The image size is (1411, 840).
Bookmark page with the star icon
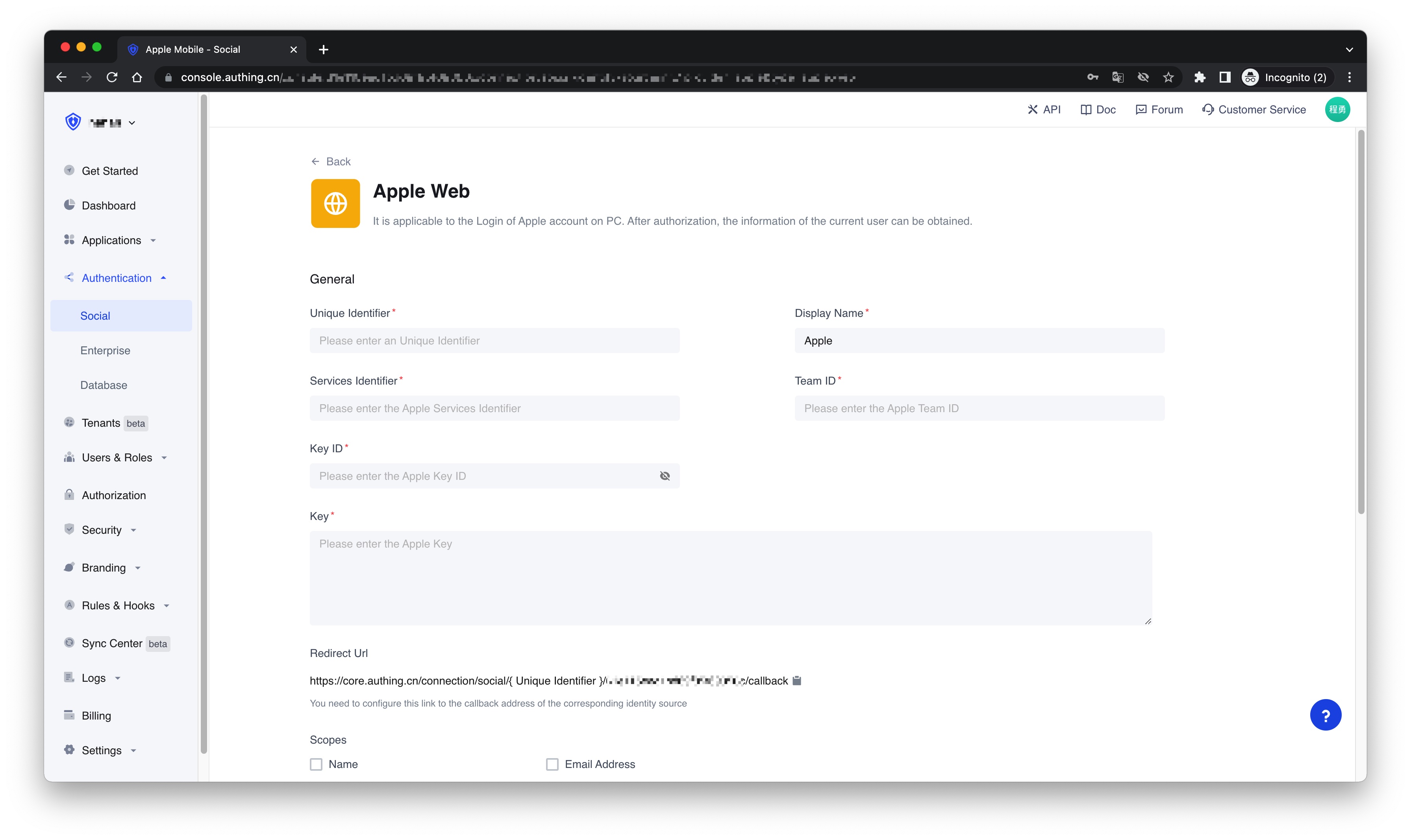coord(1168,78)
